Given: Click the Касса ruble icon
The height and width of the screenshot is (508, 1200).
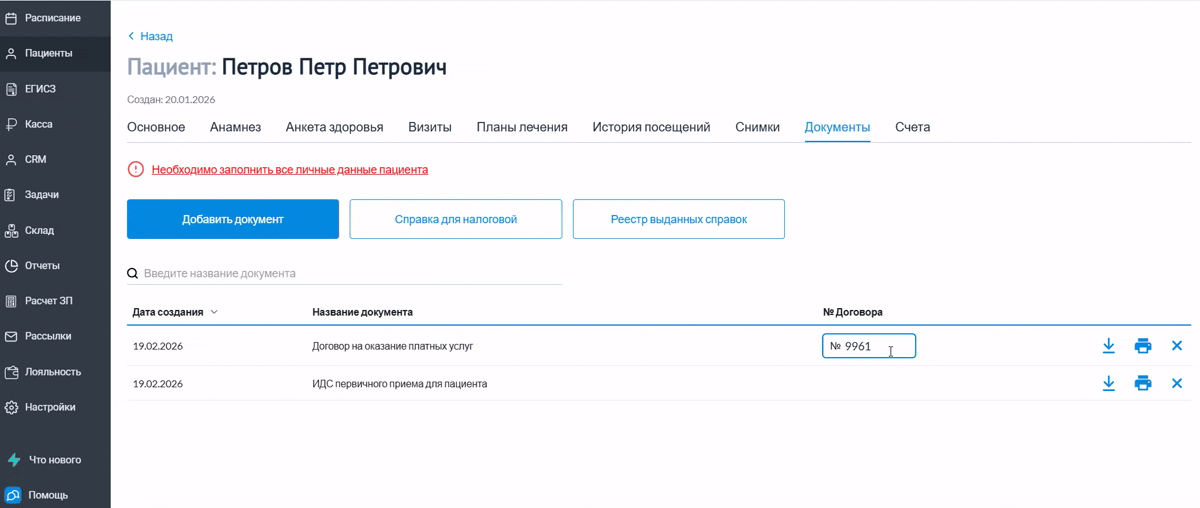Looking at the screenshot, I should [12, 124].
